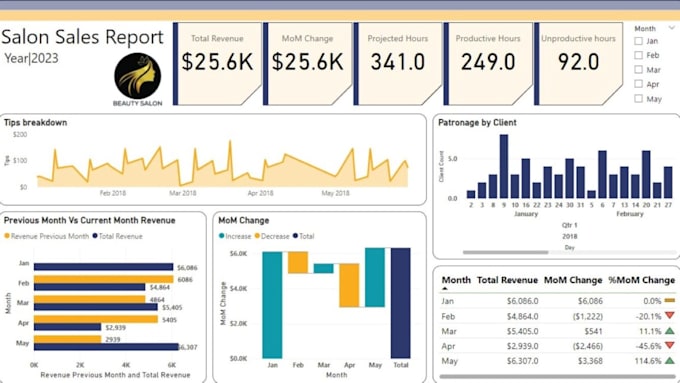Click the Jan Total Revenue bar labeled $6,086
This screenshot has width=680, height=383.
(103, 267)
